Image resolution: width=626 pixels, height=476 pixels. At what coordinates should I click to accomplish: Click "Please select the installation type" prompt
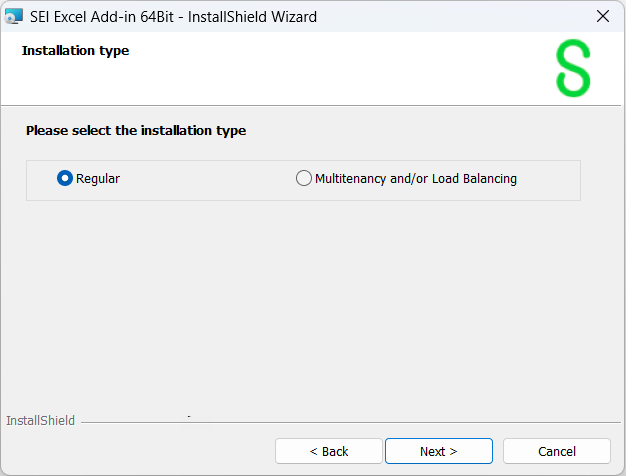pyautogui.click(x=136, y=130)
